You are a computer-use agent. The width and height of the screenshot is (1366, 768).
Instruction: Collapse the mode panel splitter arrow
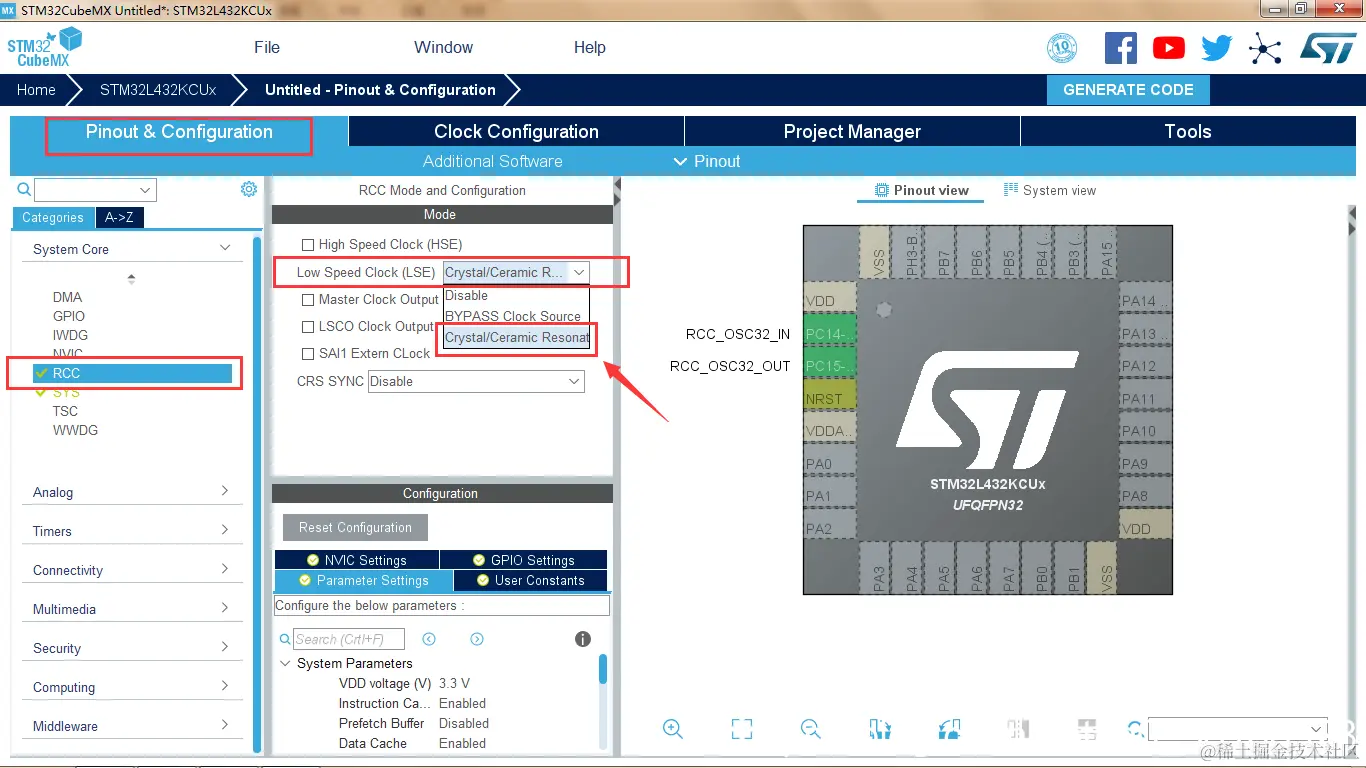click(617, 185)
